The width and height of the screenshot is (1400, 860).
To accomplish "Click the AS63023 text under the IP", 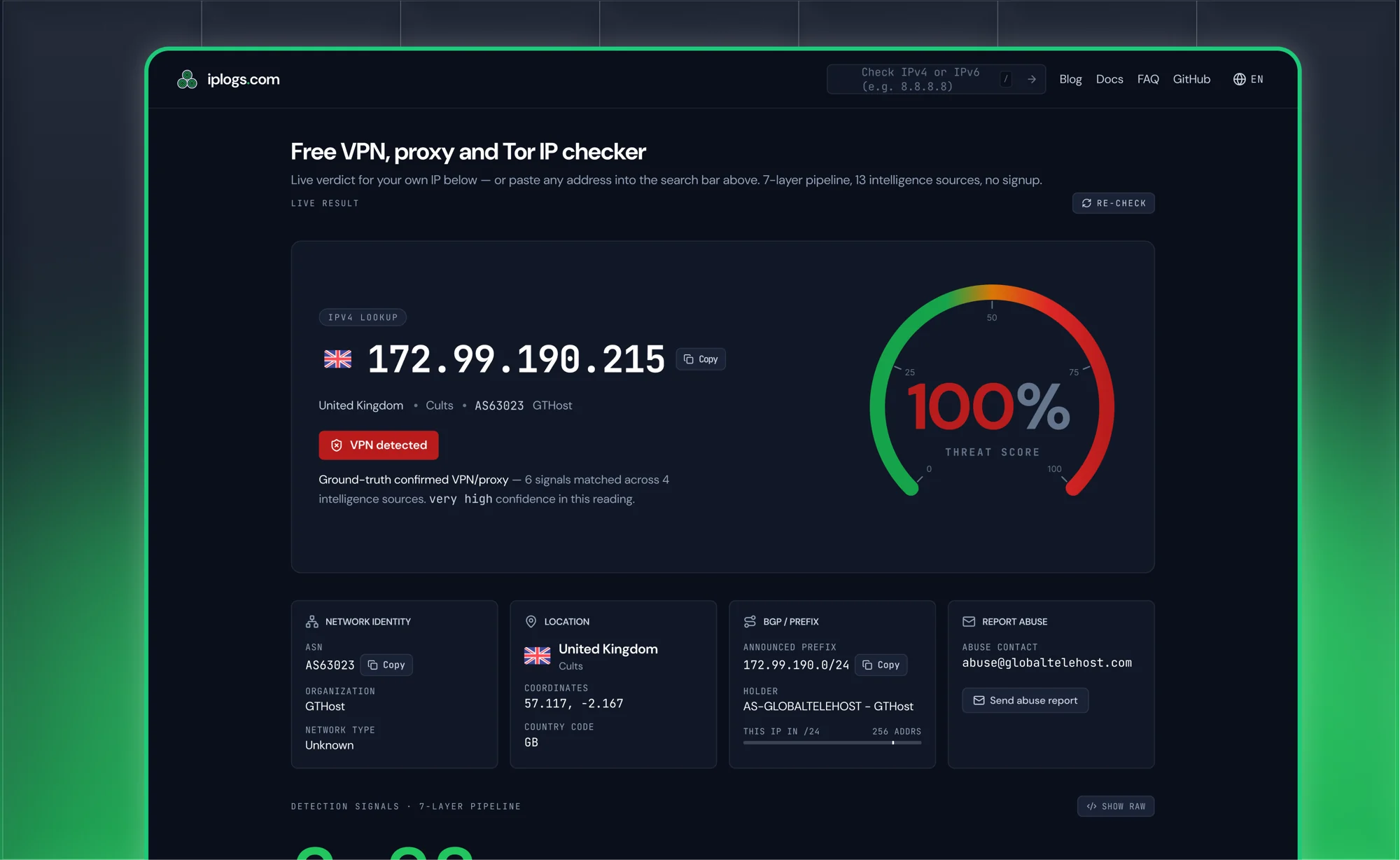I will (499, 405).
